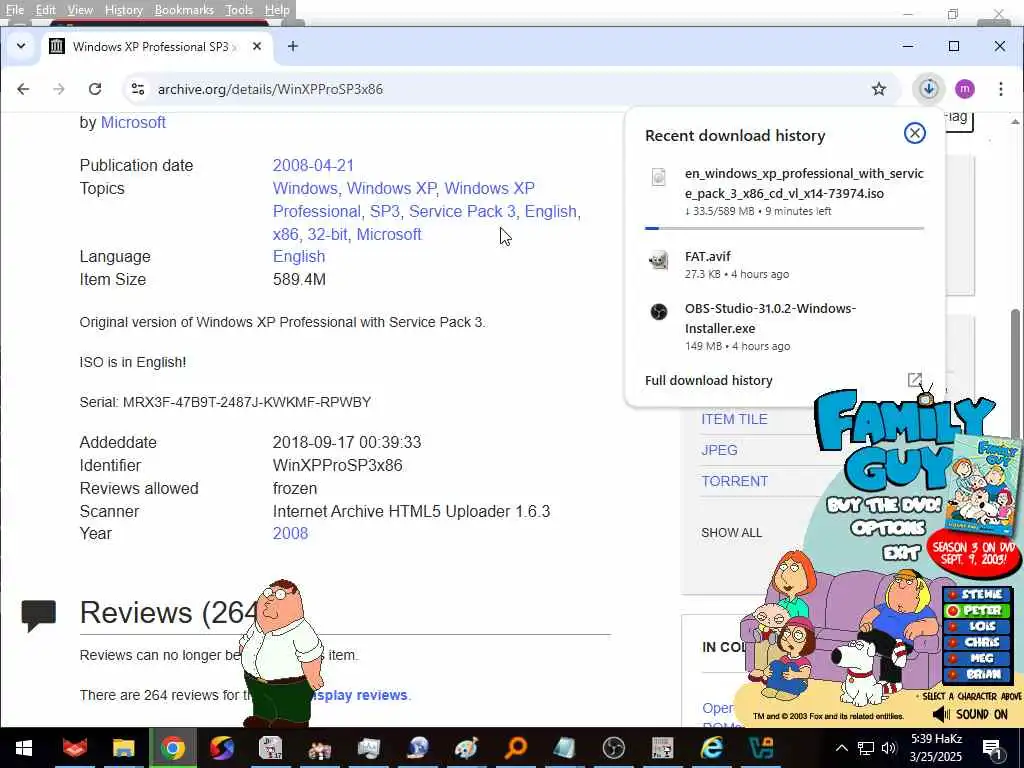Open File Explorer from the taskbar
The width and height of the screenshot is (1024, 768).
coord(123,748)
